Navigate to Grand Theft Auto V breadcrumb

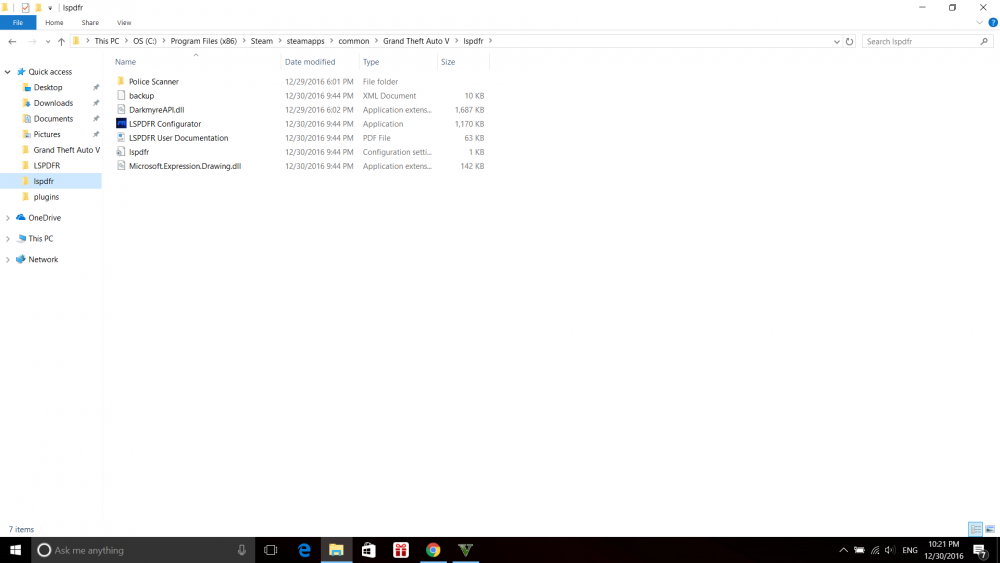tap(416, 41)
